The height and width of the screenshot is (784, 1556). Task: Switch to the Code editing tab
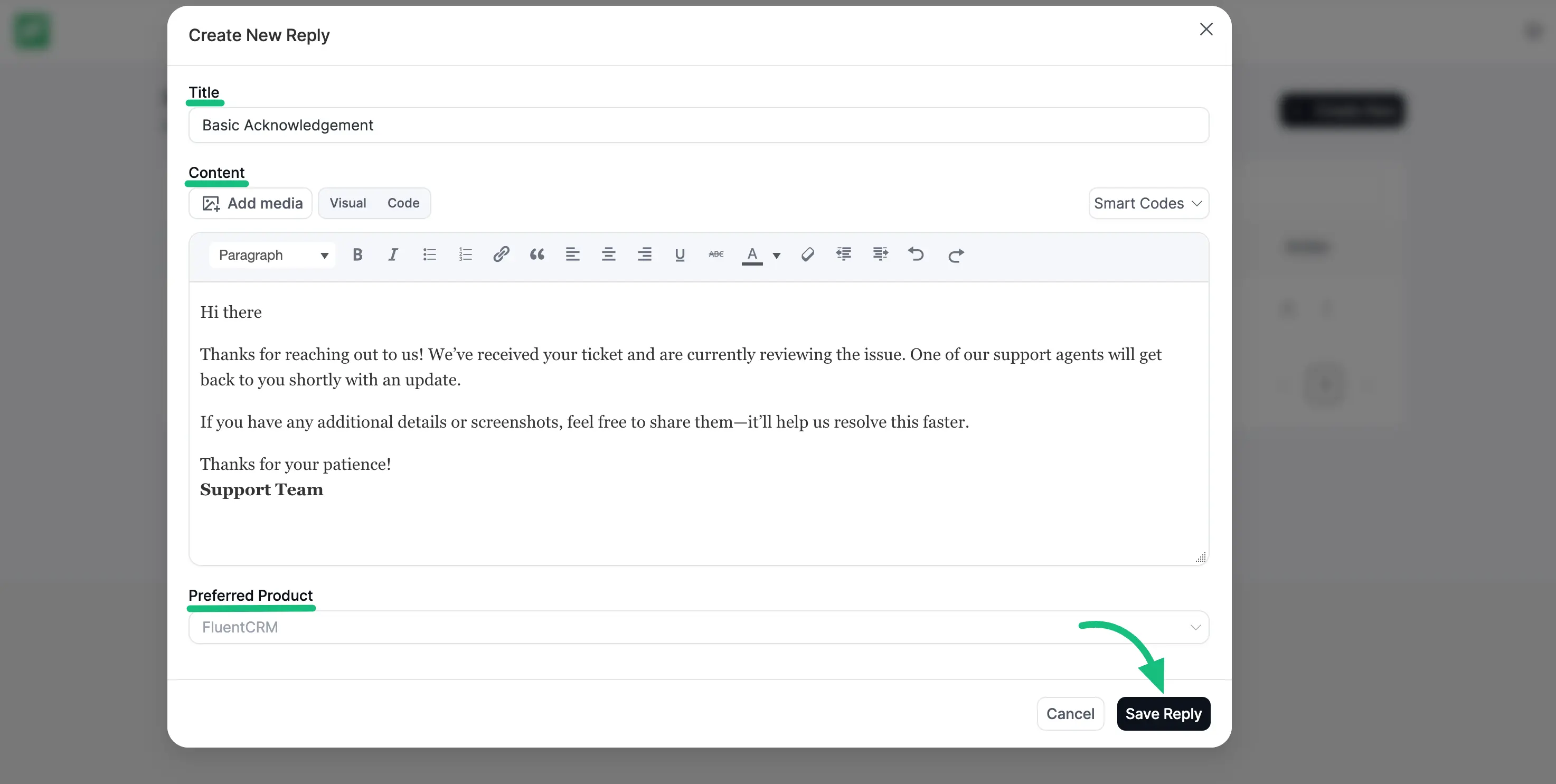[403, 203]
